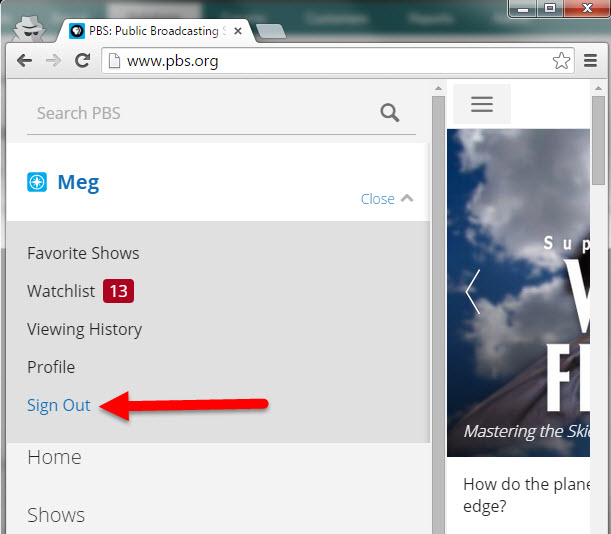This screenshot has width=611, height=534.
Task: Click the incognito spy icon
Action: [x=30, y=28]
